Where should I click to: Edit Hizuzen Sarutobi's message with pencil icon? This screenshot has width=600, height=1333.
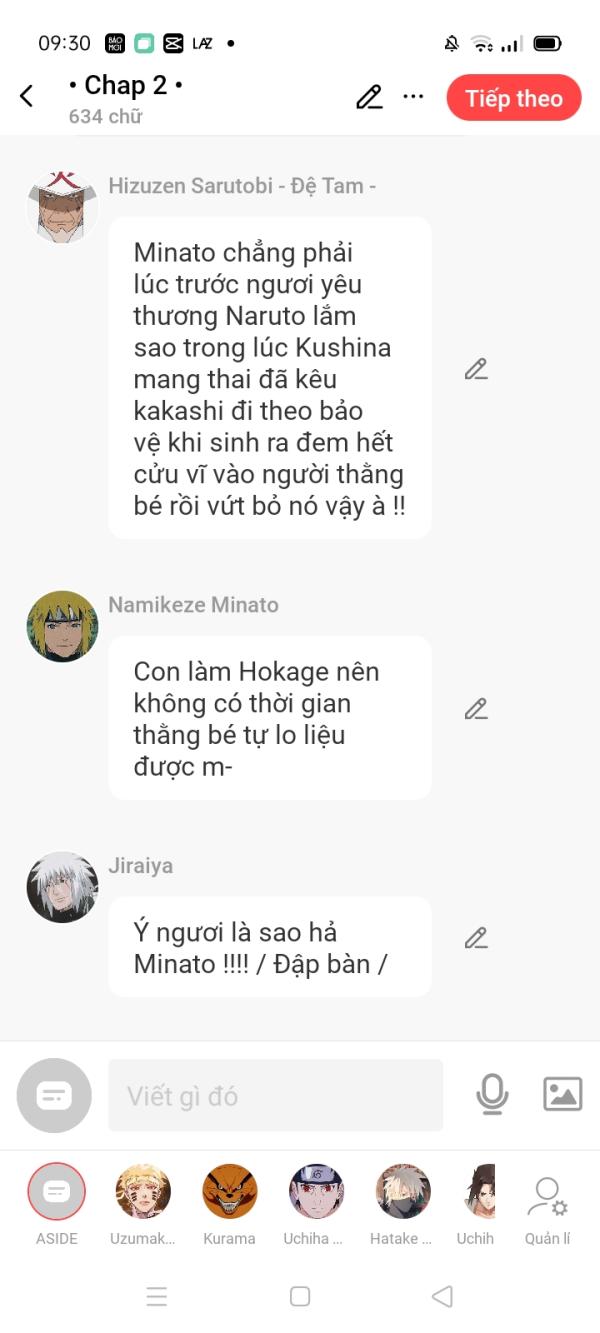476,369
